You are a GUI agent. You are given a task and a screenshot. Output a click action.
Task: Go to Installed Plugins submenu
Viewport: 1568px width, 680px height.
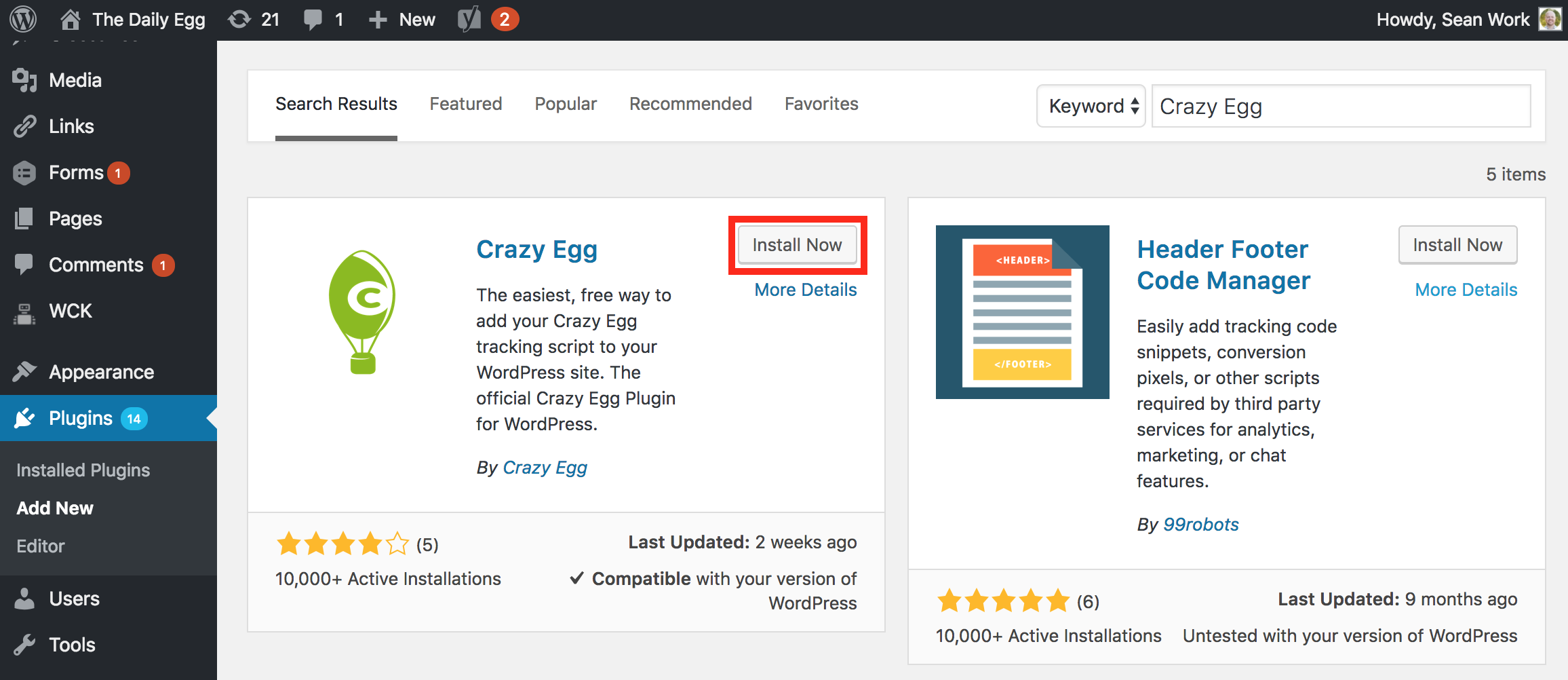click(x=83, y=470)
